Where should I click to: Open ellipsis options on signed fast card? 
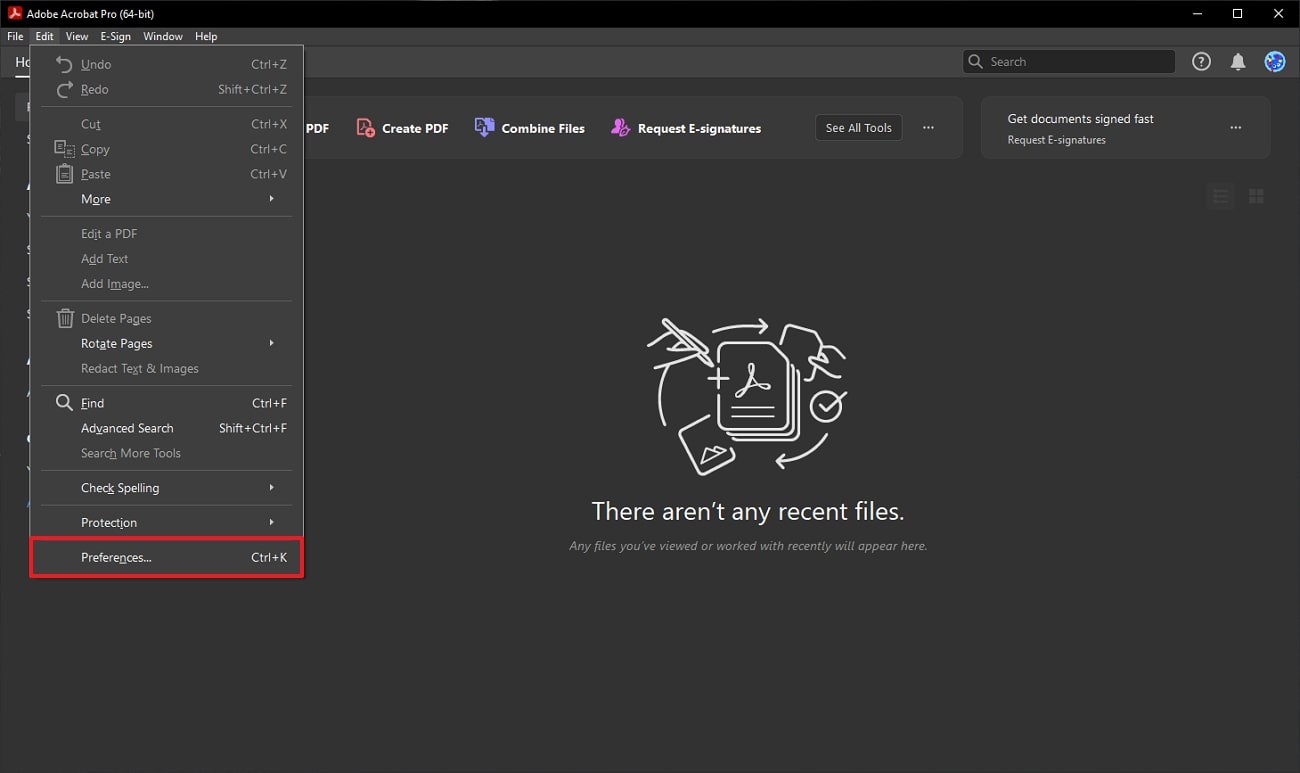(1236, 128)
